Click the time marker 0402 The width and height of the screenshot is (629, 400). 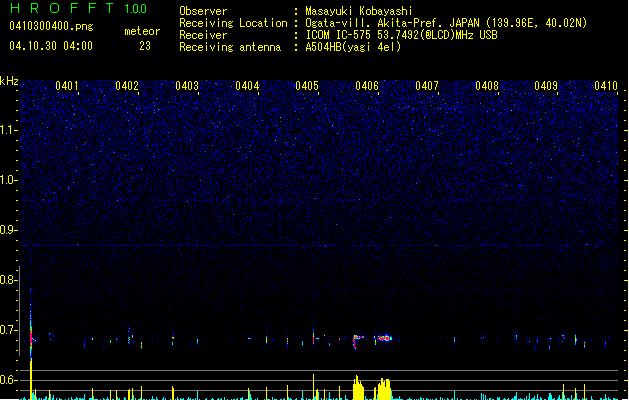pyautogui.click(x=127, y=86)
